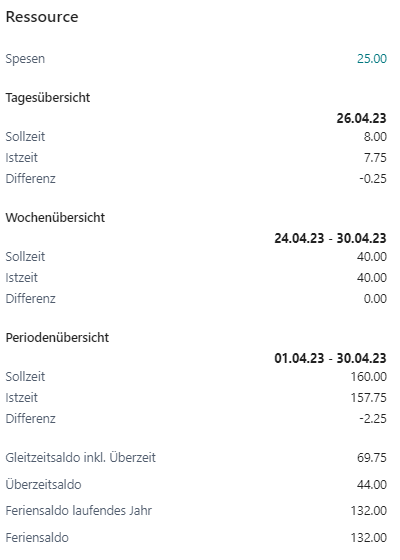Select the daily Differenz value -0.25

[x=373, y=178]
